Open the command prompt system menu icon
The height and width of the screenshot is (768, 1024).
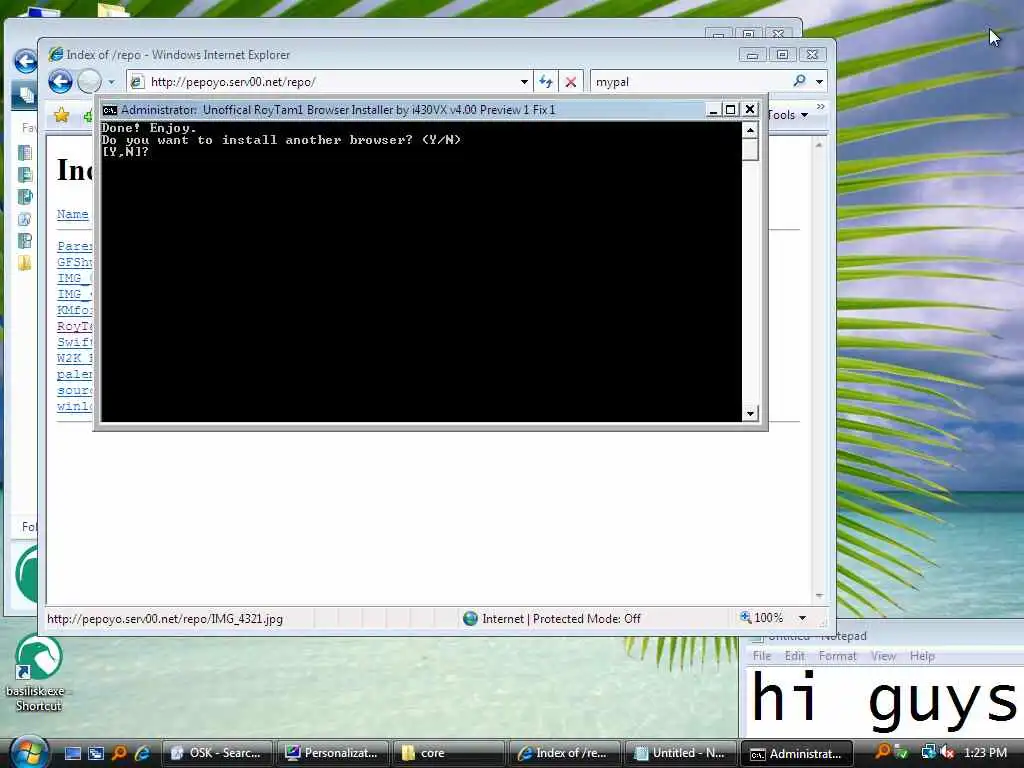click(110, 110)
